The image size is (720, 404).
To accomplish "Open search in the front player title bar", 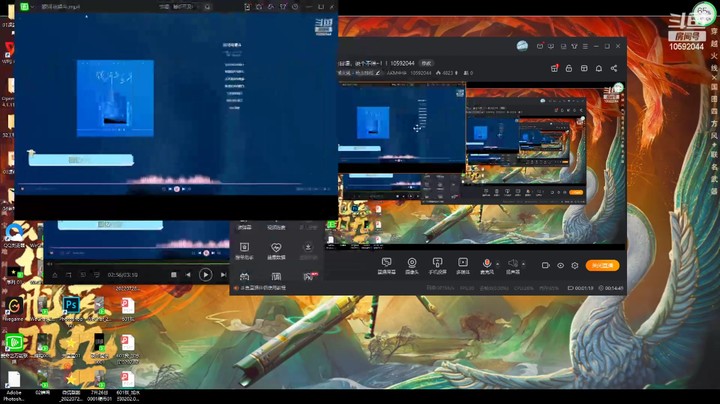I will tap(208, 7).
